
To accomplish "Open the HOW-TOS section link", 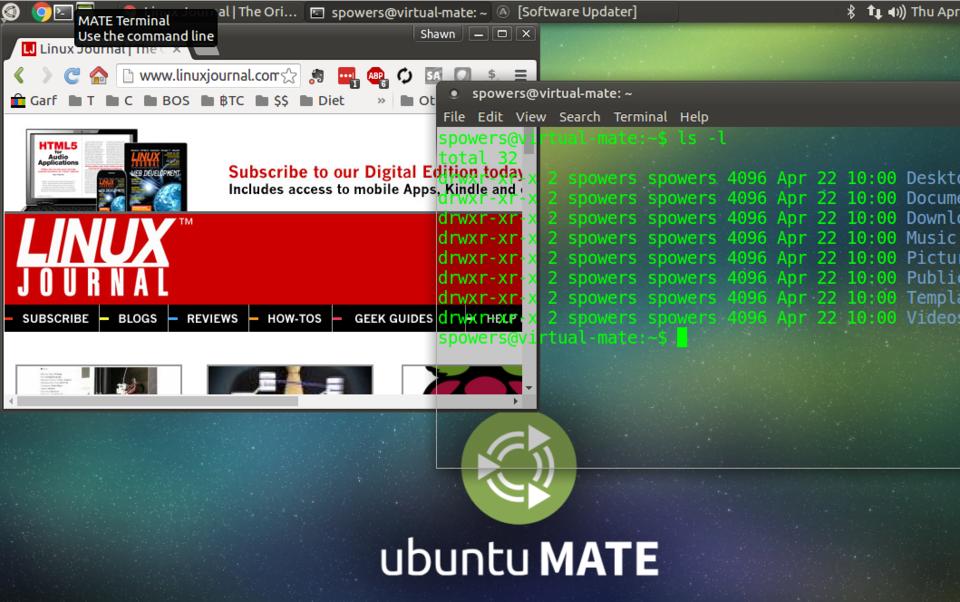I will coord(294,318).
